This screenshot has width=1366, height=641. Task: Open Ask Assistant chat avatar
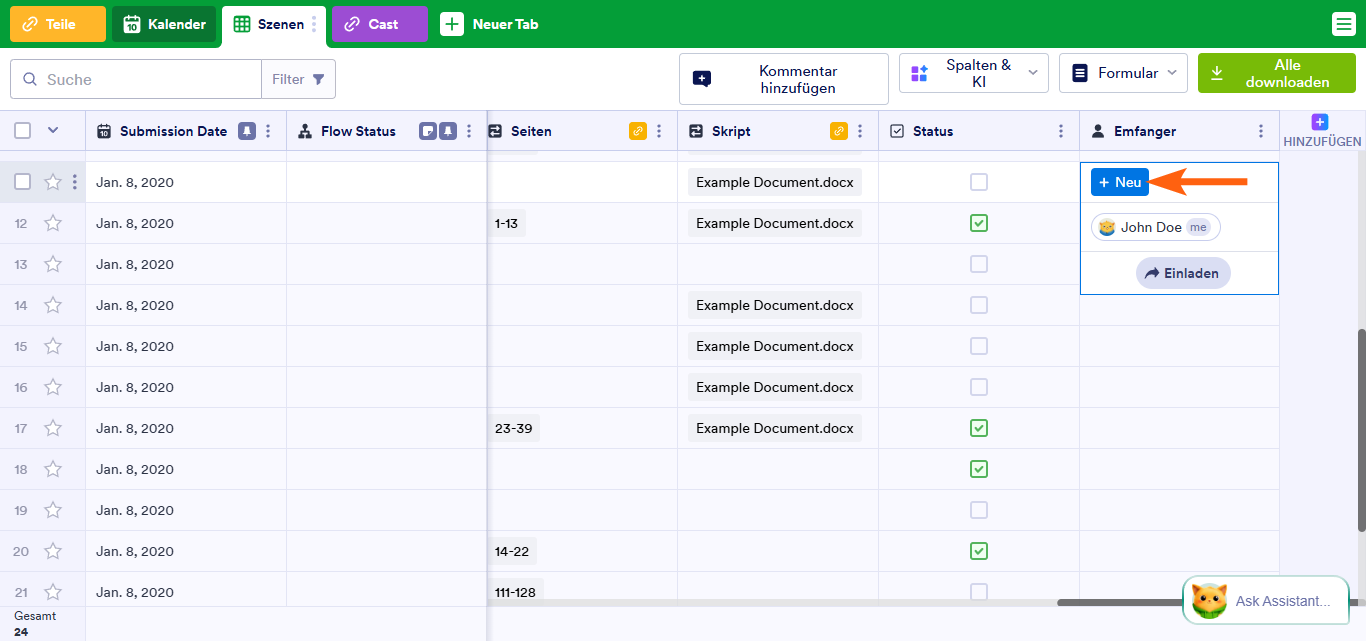(1209, 601)
